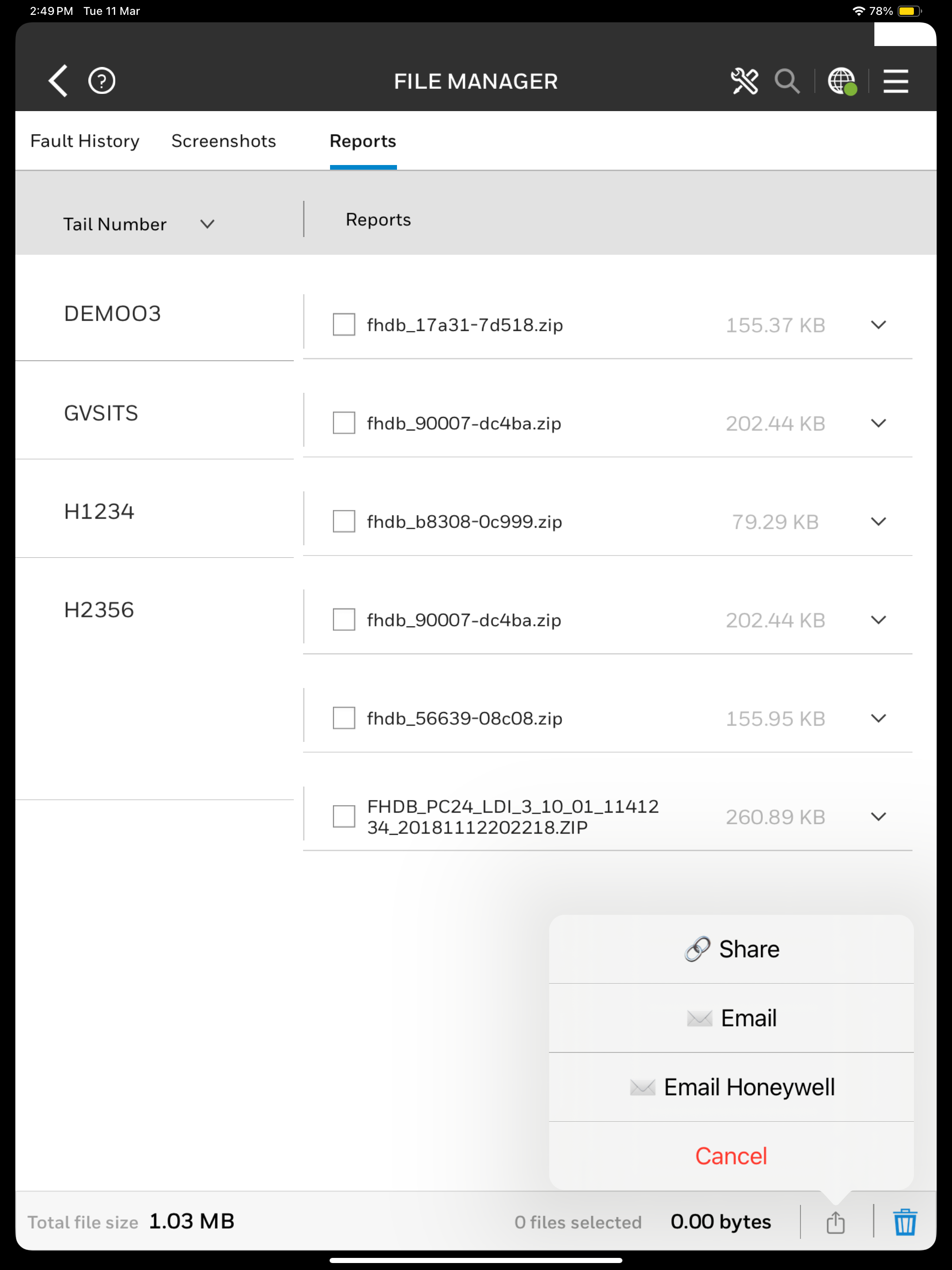Image resolution: width=952 pixels, height=1270 pixels.
Task: Expand details for fhdb_56639-08c08.zip
Action: coord(879,718)
